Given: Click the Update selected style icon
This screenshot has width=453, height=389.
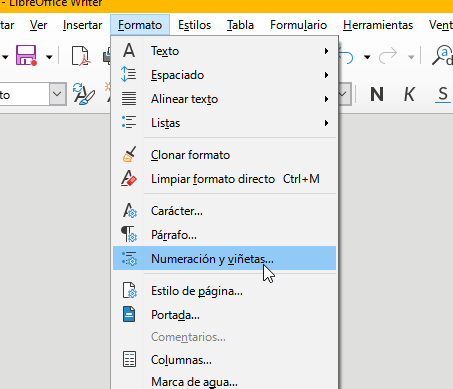Looking at the screenshot, I should point(84,94).
